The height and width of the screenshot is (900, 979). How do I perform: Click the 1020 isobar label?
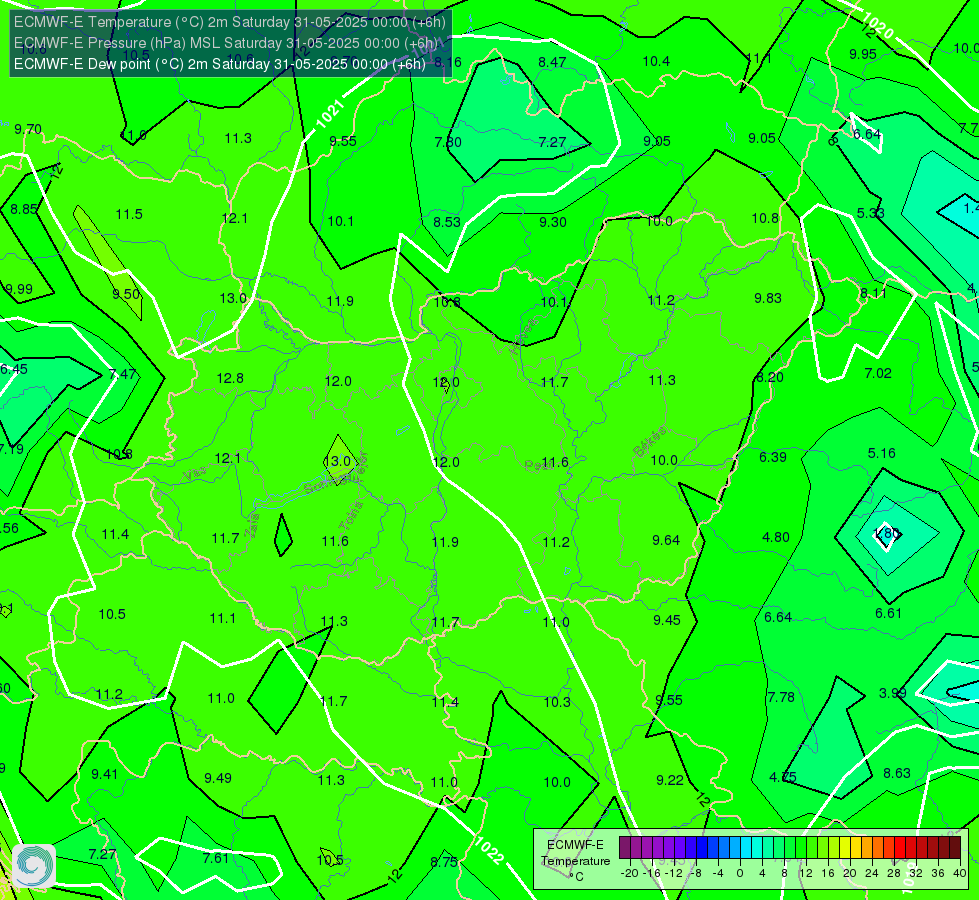879,27
